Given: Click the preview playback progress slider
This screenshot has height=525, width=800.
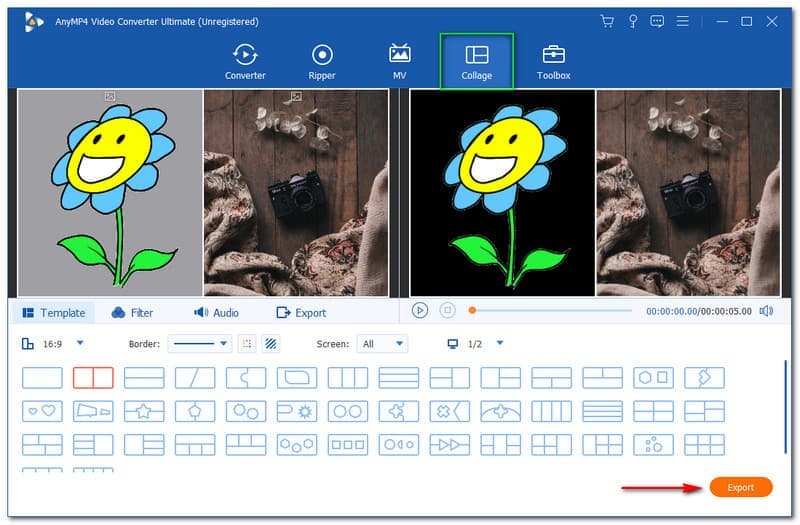Looking at the screenshot, I should coord(550,311).
